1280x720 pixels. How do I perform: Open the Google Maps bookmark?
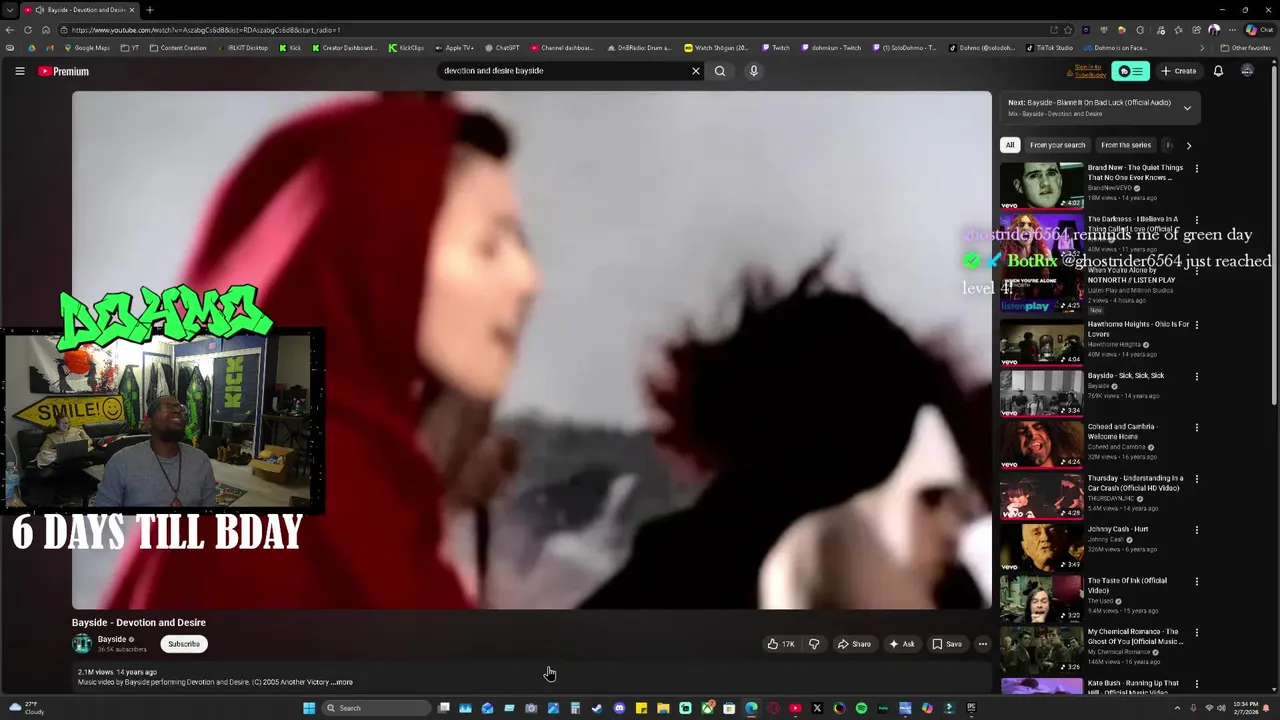tap(88, 48)
